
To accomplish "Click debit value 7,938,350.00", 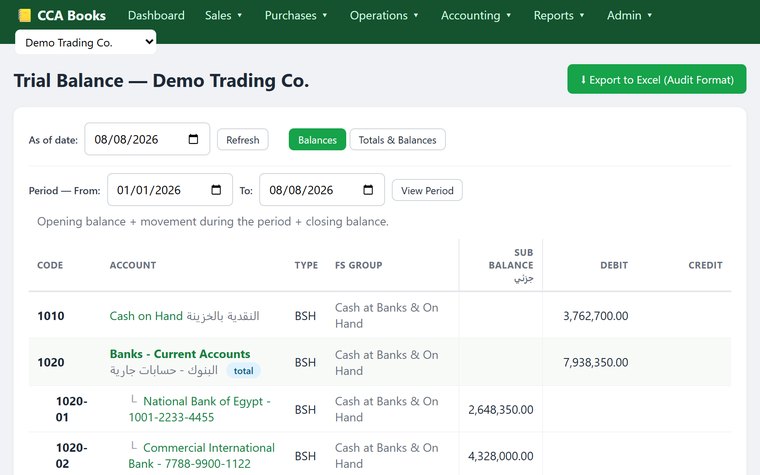I will click(596, 363).
